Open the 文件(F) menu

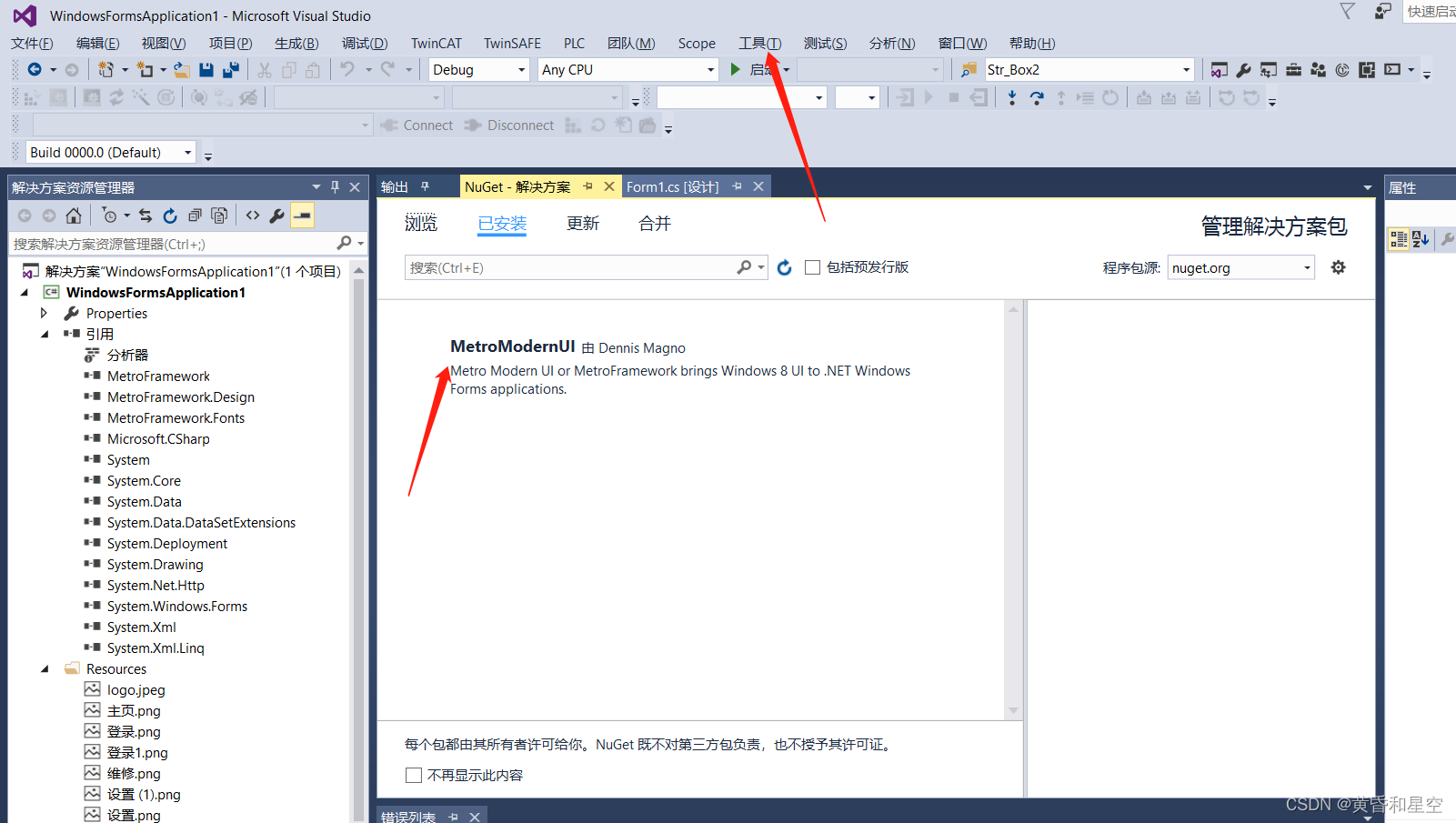32,43
